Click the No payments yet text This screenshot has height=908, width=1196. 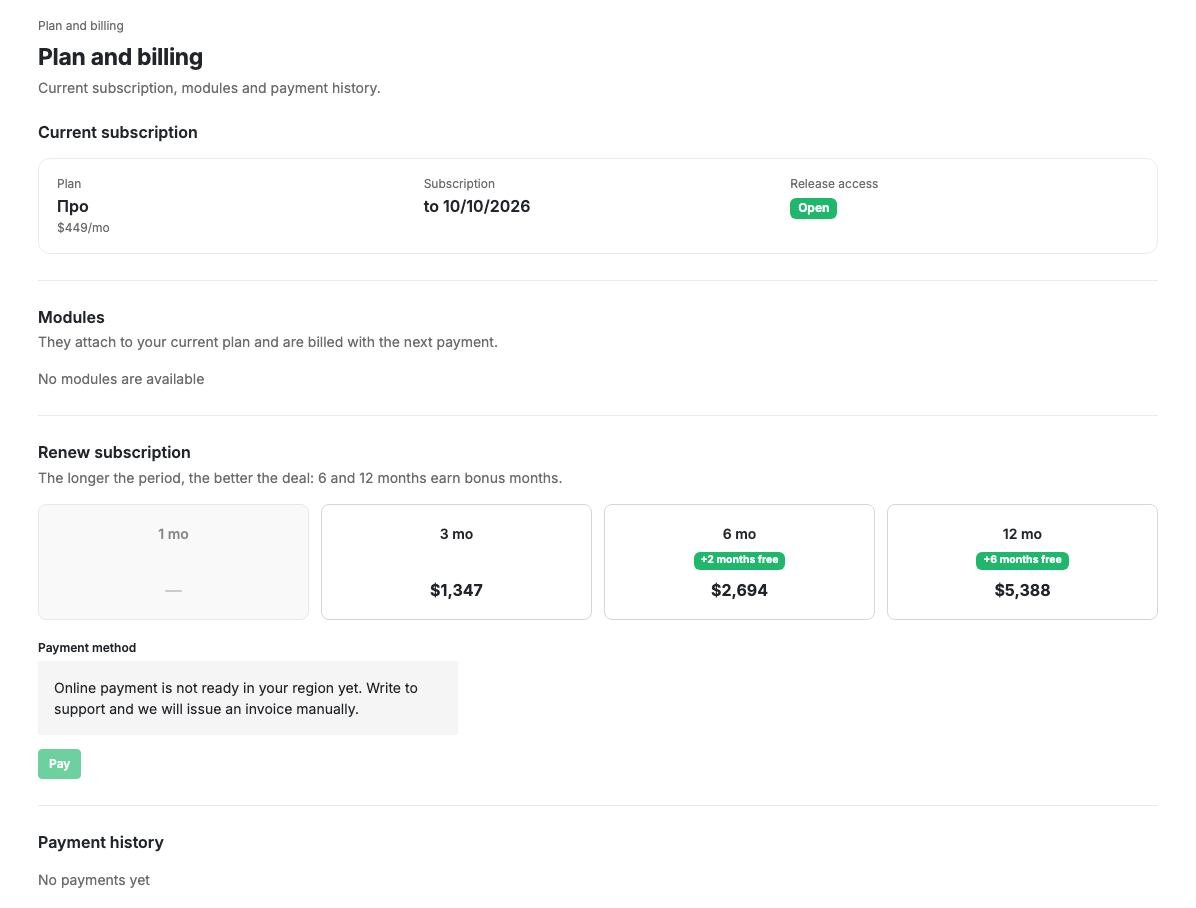[x=94, y=881]
